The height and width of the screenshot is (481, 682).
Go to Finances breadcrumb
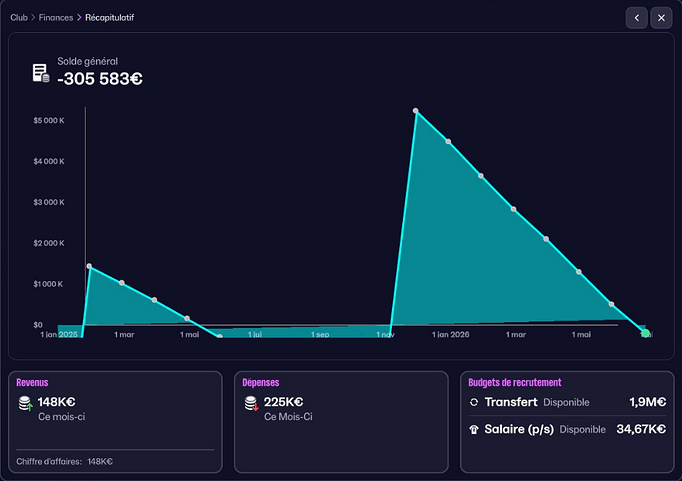(56, 18)
